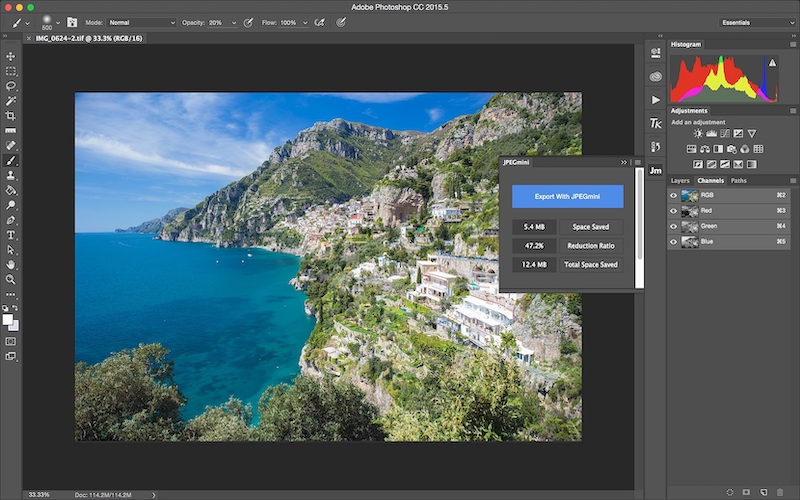800x500 pixels.
Task: Switch to the Layers tab
Action: point(680,181)
